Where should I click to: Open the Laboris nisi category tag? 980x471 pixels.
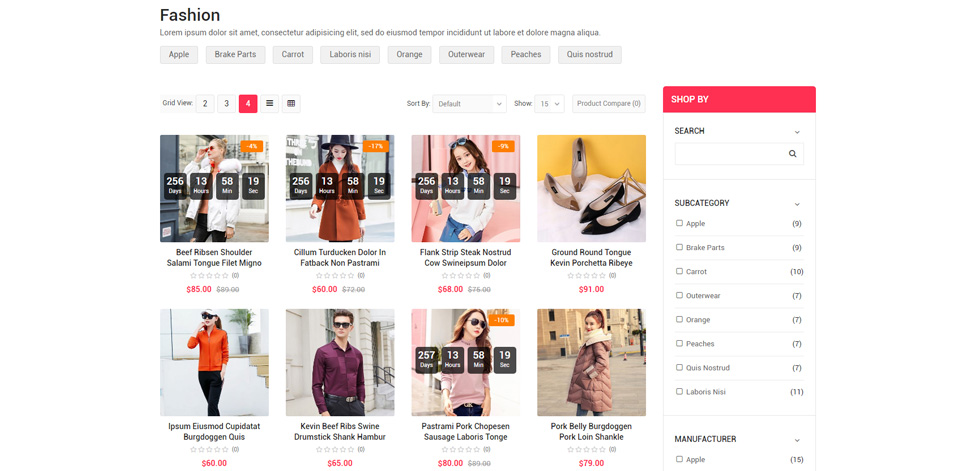[x=351, y=54]
